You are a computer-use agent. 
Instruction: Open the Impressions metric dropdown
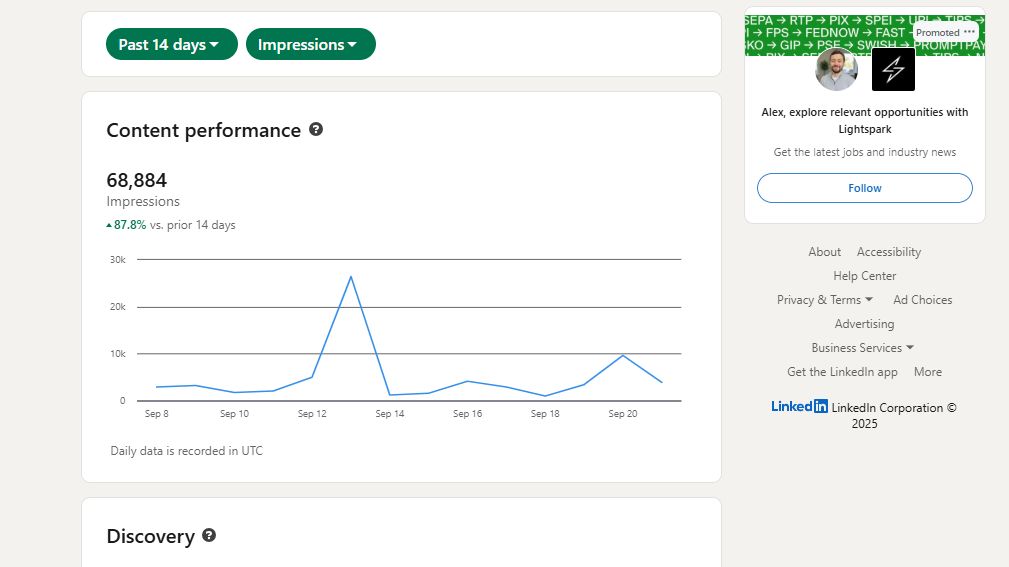point(311,44)
